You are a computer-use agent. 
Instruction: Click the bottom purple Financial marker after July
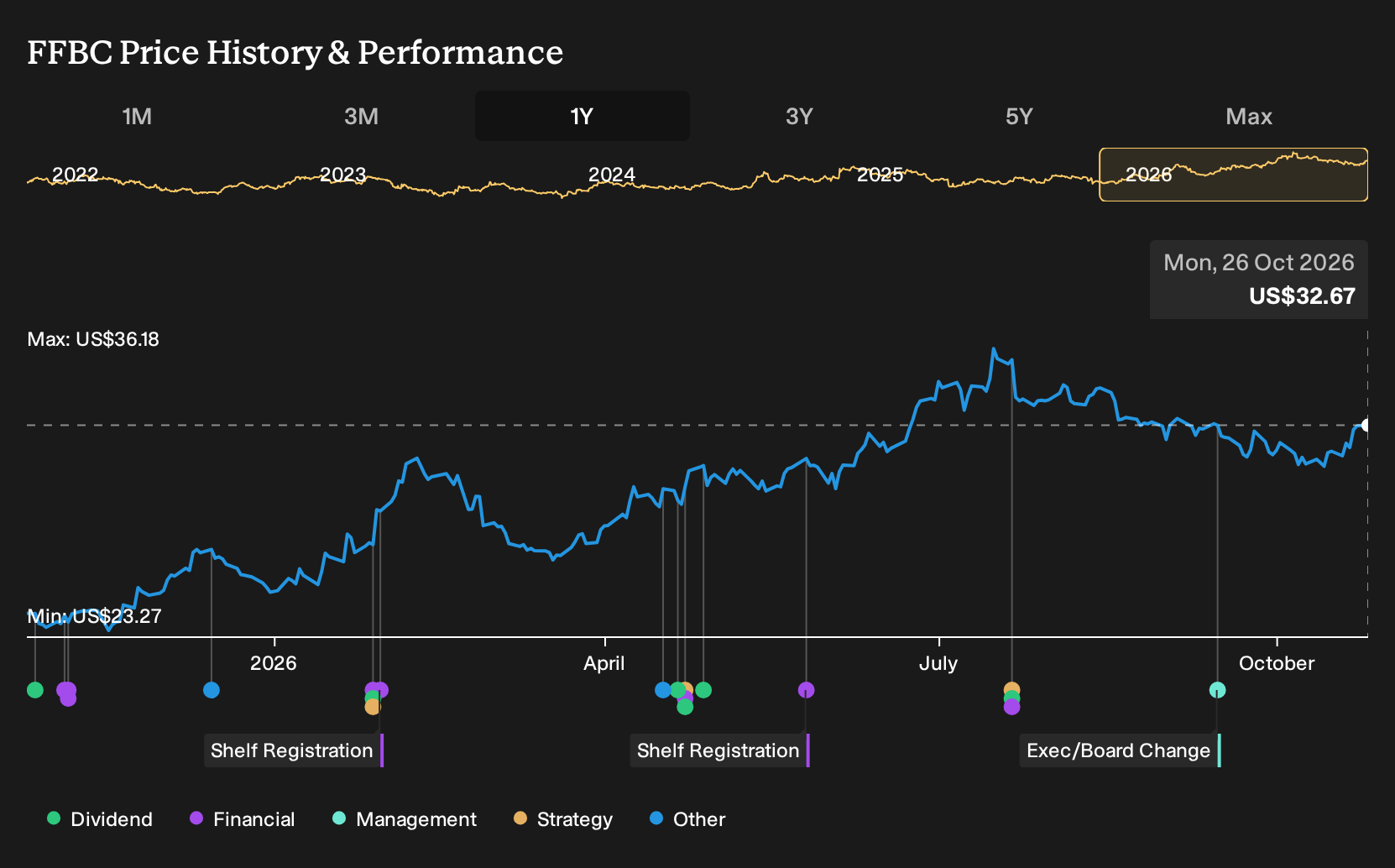(x=1012, y=707)
